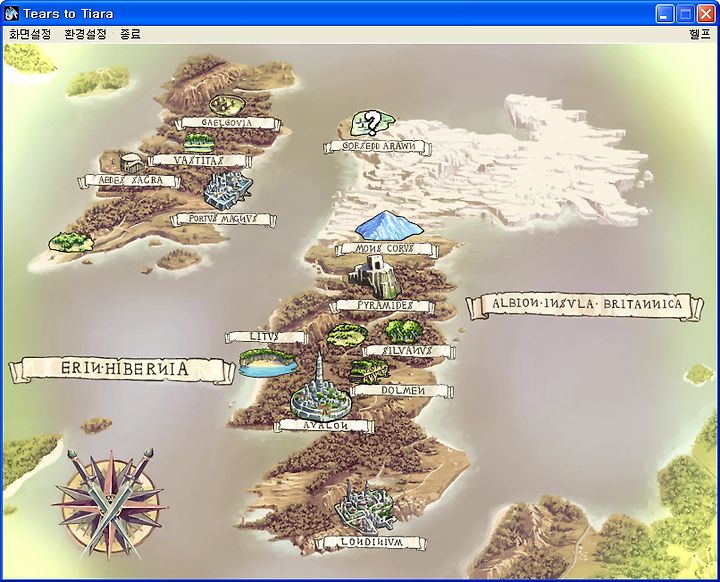Screen dimensions: 720x582
Task: Click the Litus name banner
Action: pyautogui.click(x=264, y=337)
